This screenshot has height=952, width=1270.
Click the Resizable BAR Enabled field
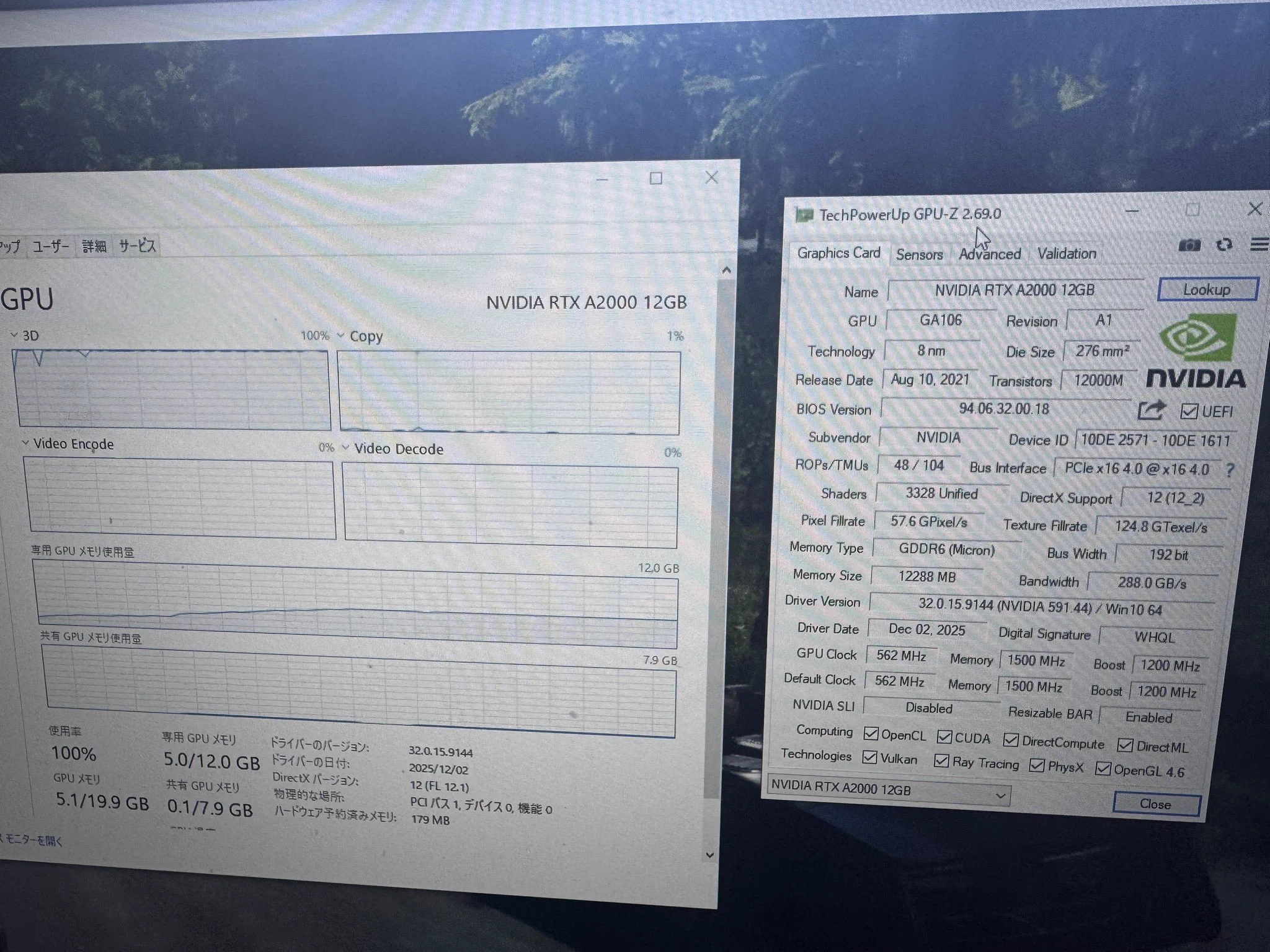[1149, 717]
